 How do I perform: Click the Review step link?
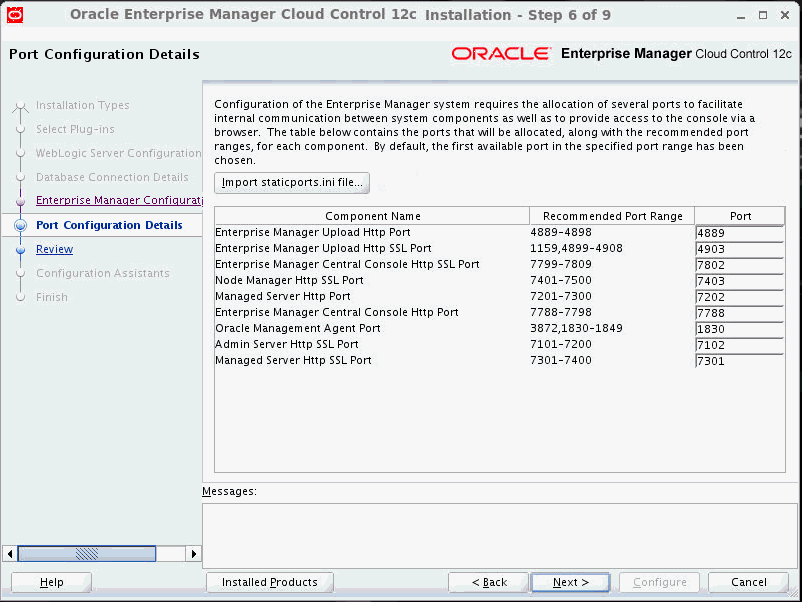54,249
